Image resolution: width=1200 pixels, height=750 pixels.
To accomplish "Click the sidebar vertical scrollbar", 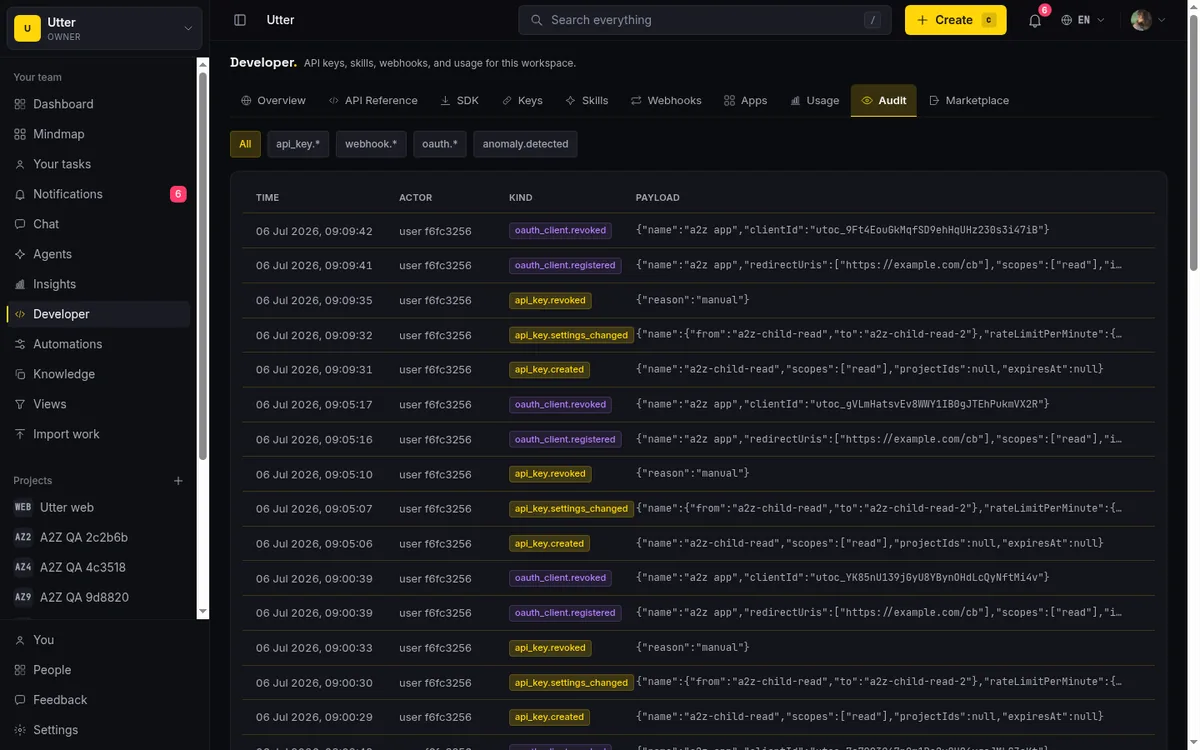I will [202, 265].
